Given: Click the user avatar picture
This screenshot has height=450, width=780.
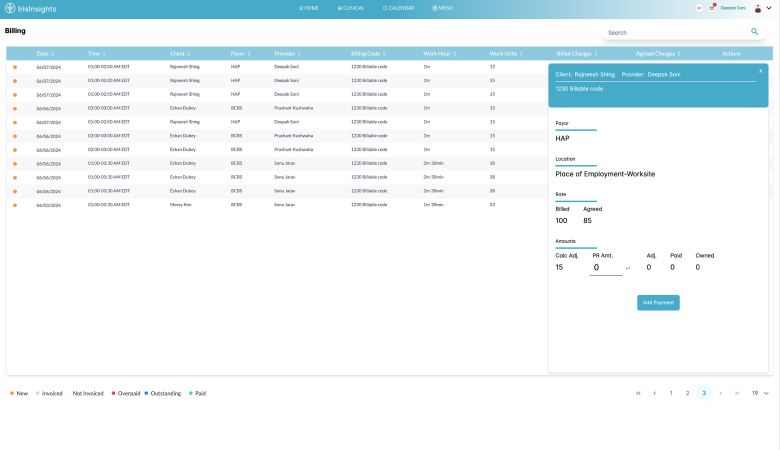Looking at the screenshot, I should click(x=757, y=8).
